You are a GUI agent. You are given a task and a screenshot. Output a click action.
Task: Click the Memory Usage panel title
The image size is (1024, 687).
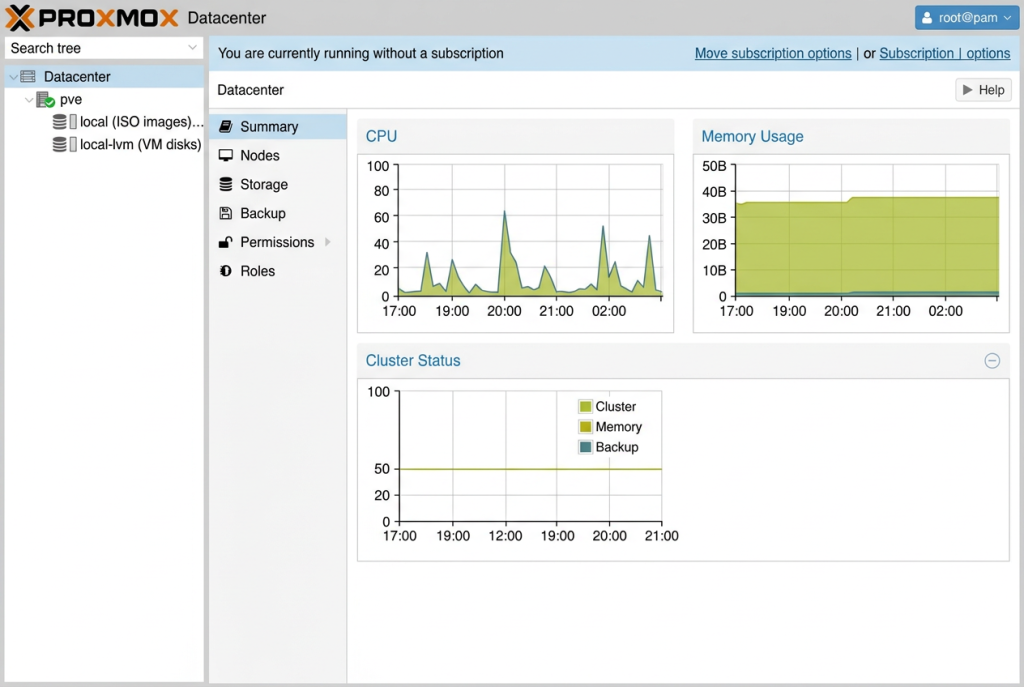752,136
